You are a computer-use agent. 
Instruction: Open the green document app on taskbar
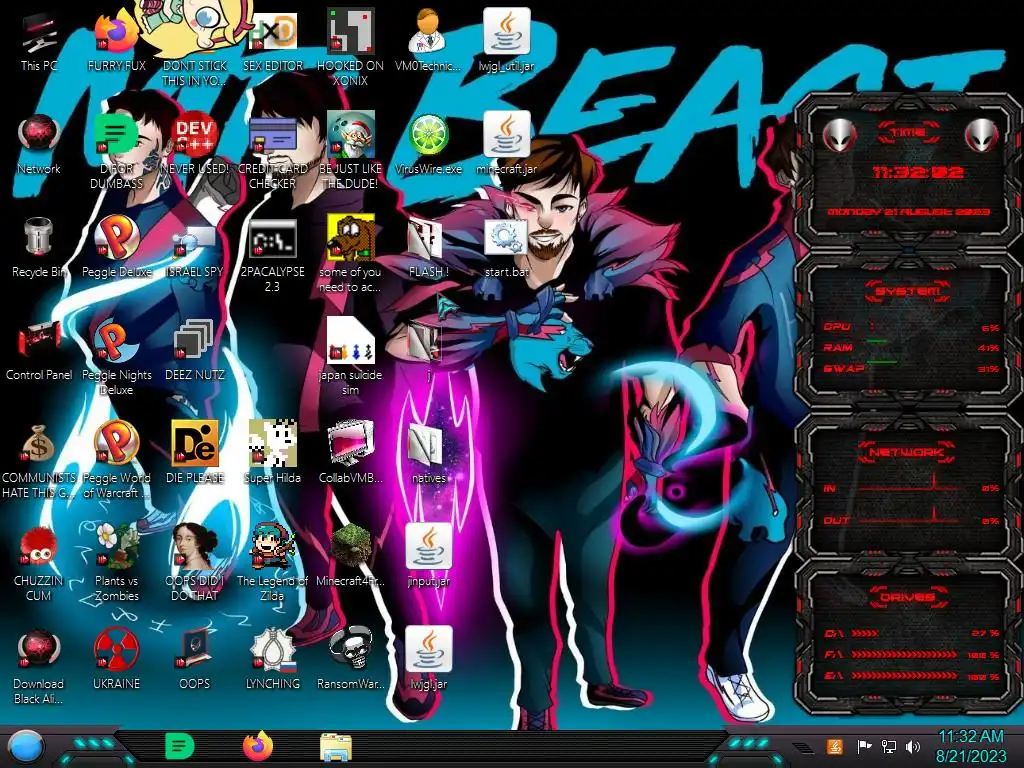[179, 746]
